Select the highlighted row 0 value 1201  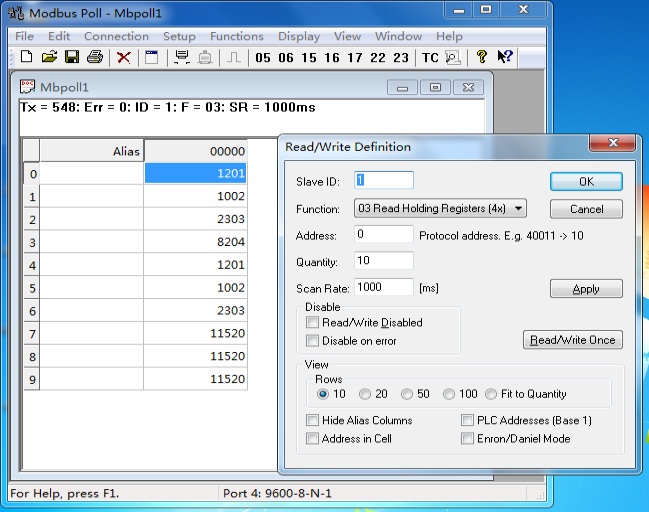(x=195, y=173)
